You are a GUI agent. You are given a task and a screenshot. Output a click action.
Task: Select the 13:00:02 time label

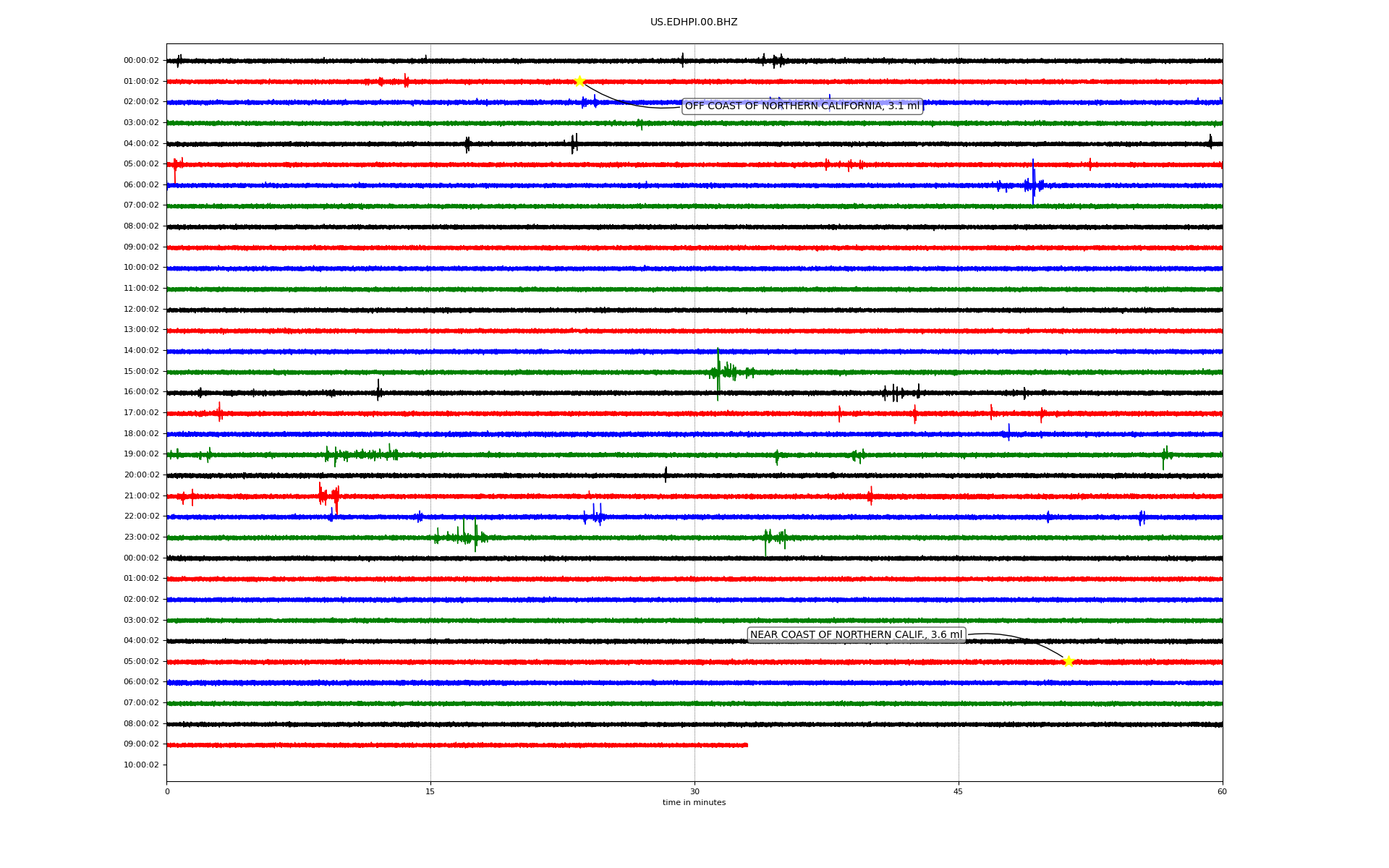141,330
